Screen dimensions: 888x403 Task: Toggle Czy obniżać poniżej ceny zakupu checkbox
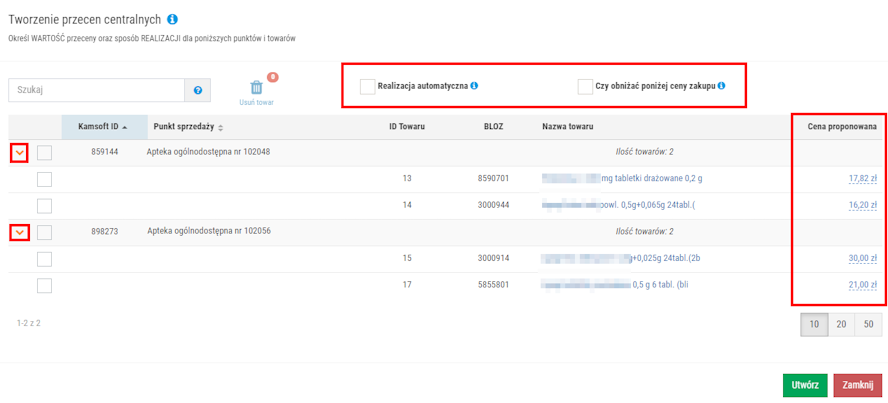click(x=585, y=86)
